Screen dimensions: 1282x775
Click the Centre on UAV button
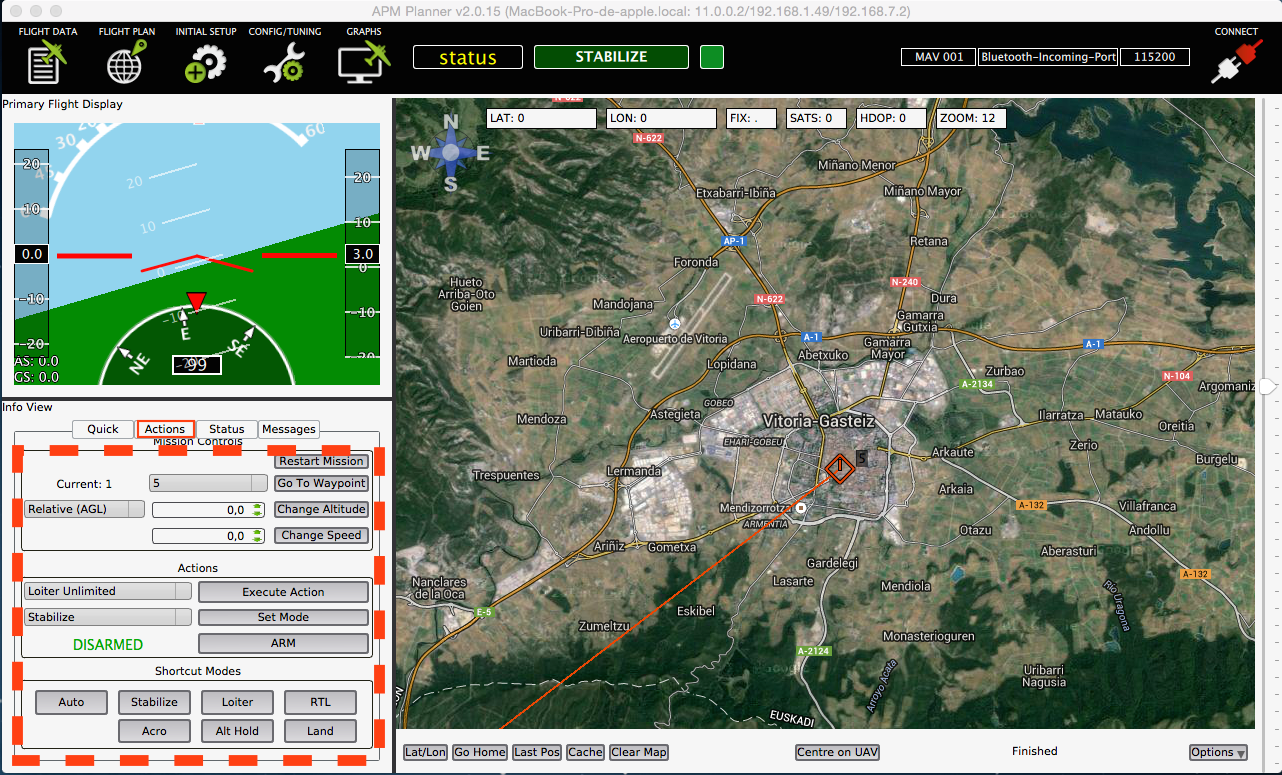point(837,752)
